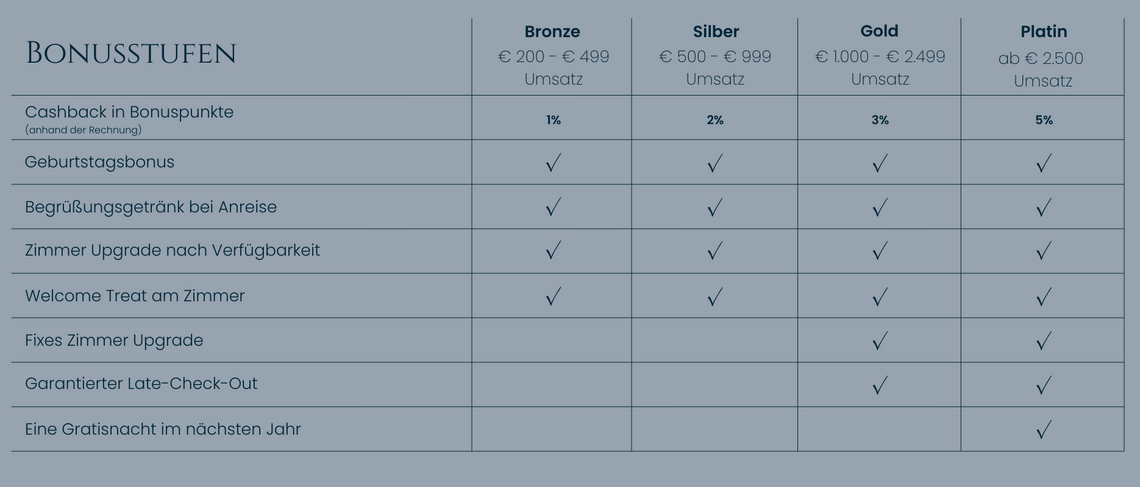1140x487 pixels.
Task: Select the Gold tier column header
Action: coord(879,32)
